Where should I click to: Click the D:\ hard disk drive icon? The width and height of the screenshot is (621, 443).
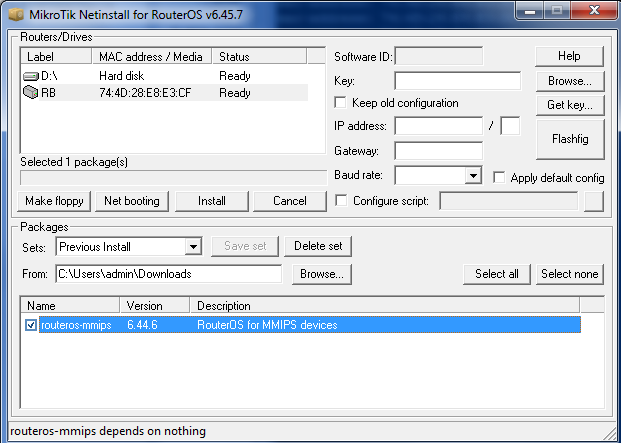click(30, 76)
